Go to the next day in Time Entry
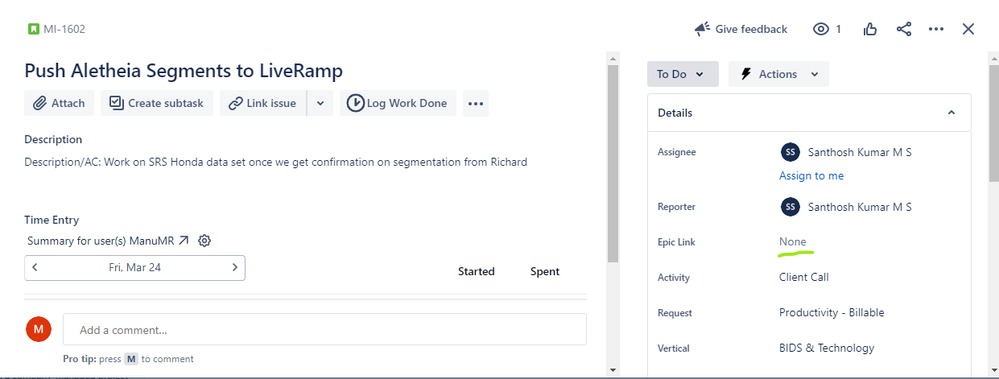The height and width of the screenshot is (379, 999). tap(234, 268)
